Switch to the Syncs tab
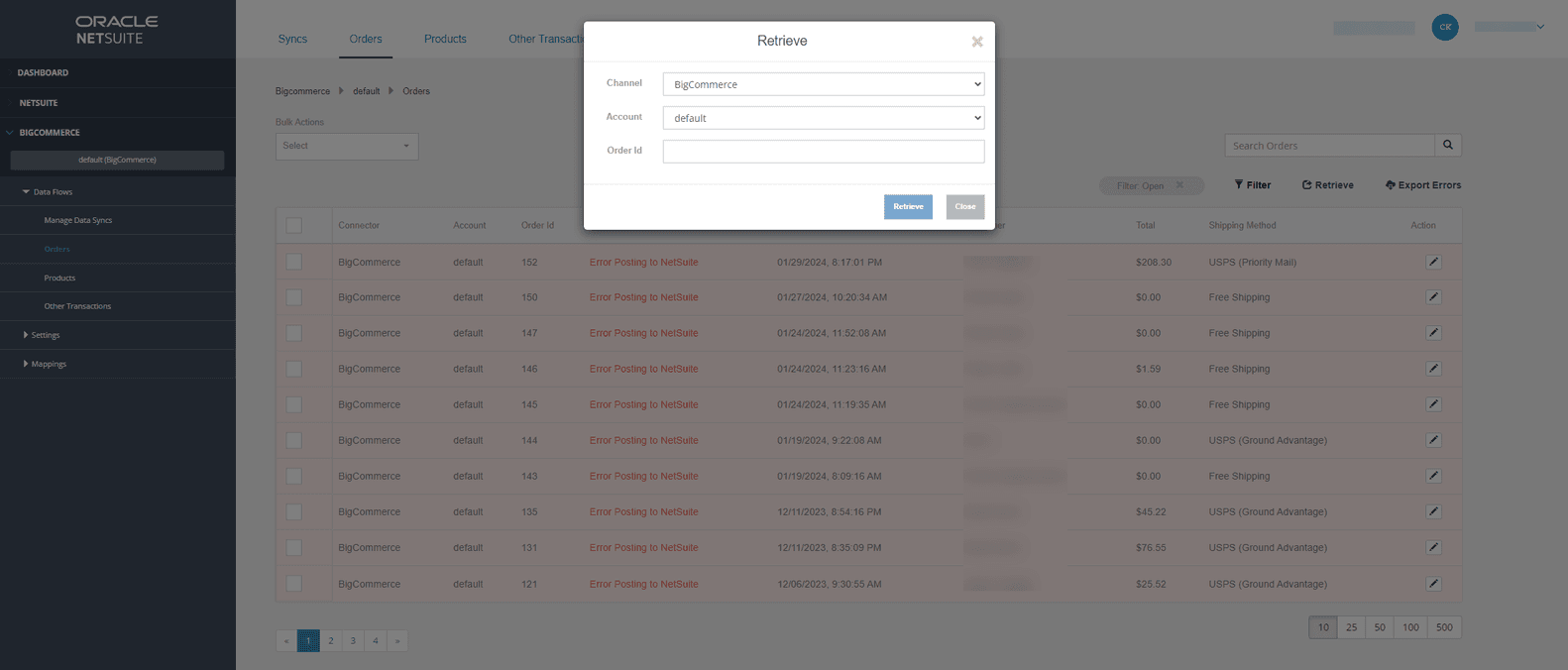 (292, 39)
